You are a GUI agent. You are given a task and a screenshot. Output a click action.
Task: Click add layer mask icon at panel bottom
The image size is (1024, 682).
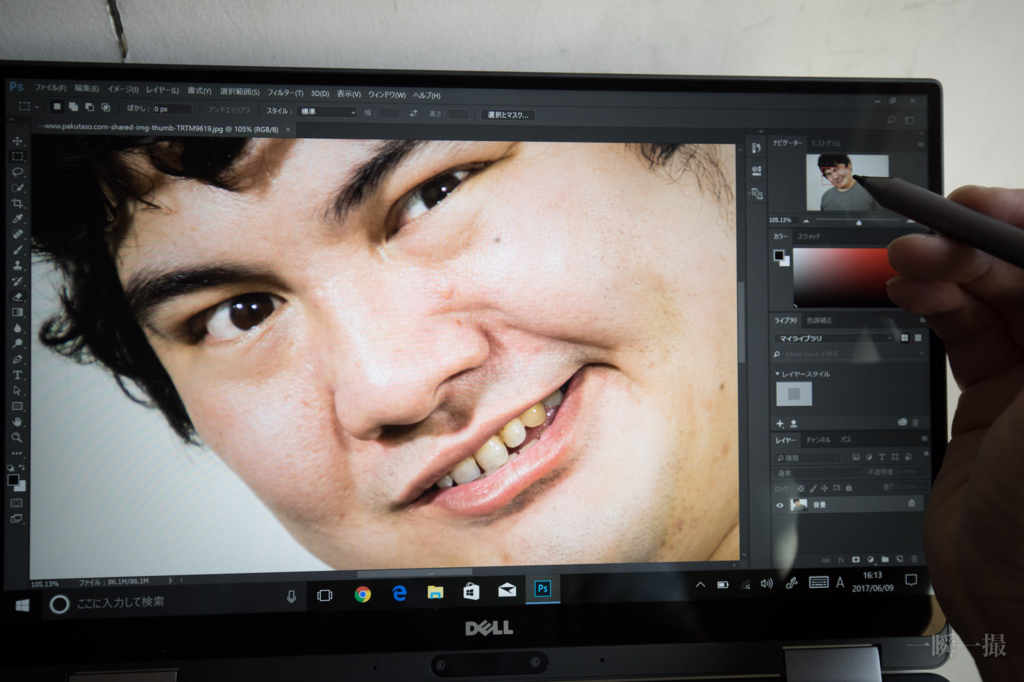click(856, 559)
